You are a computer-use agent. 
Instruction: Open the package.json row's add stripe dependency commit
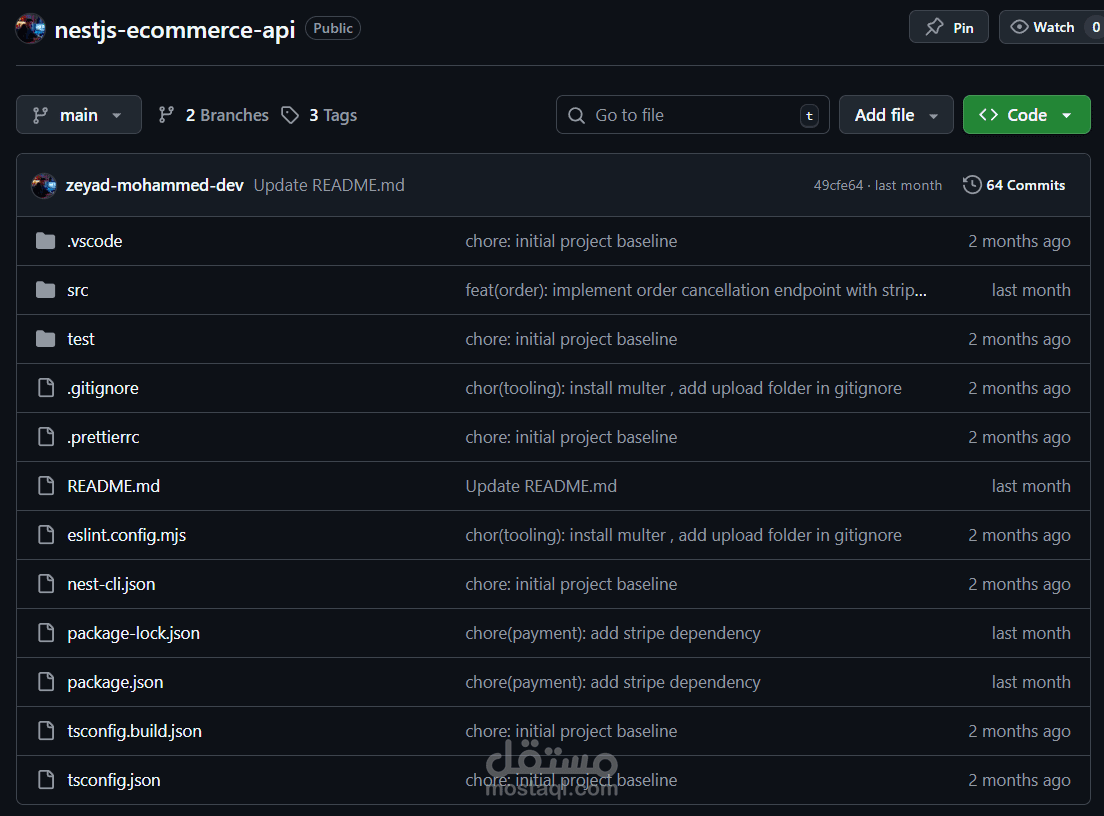613,682
